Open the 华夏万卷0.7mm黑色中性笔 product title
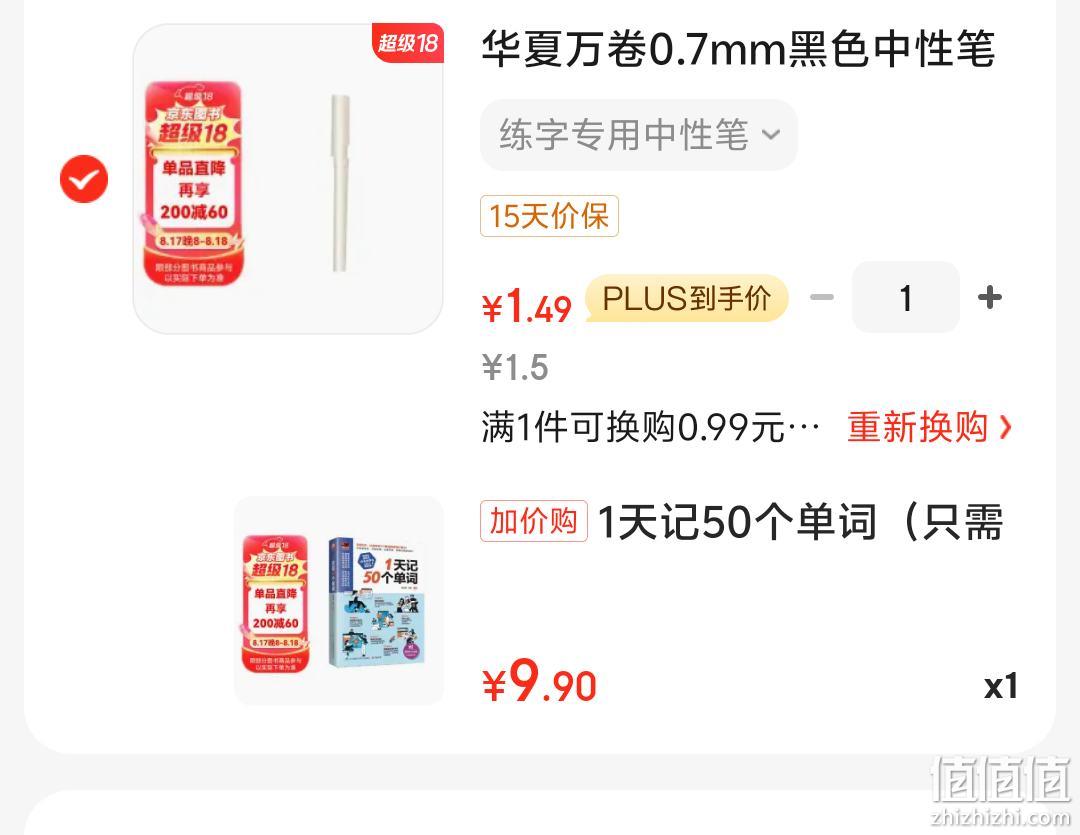This screenshot has height=835, width=1080. [x=738, y=50]
